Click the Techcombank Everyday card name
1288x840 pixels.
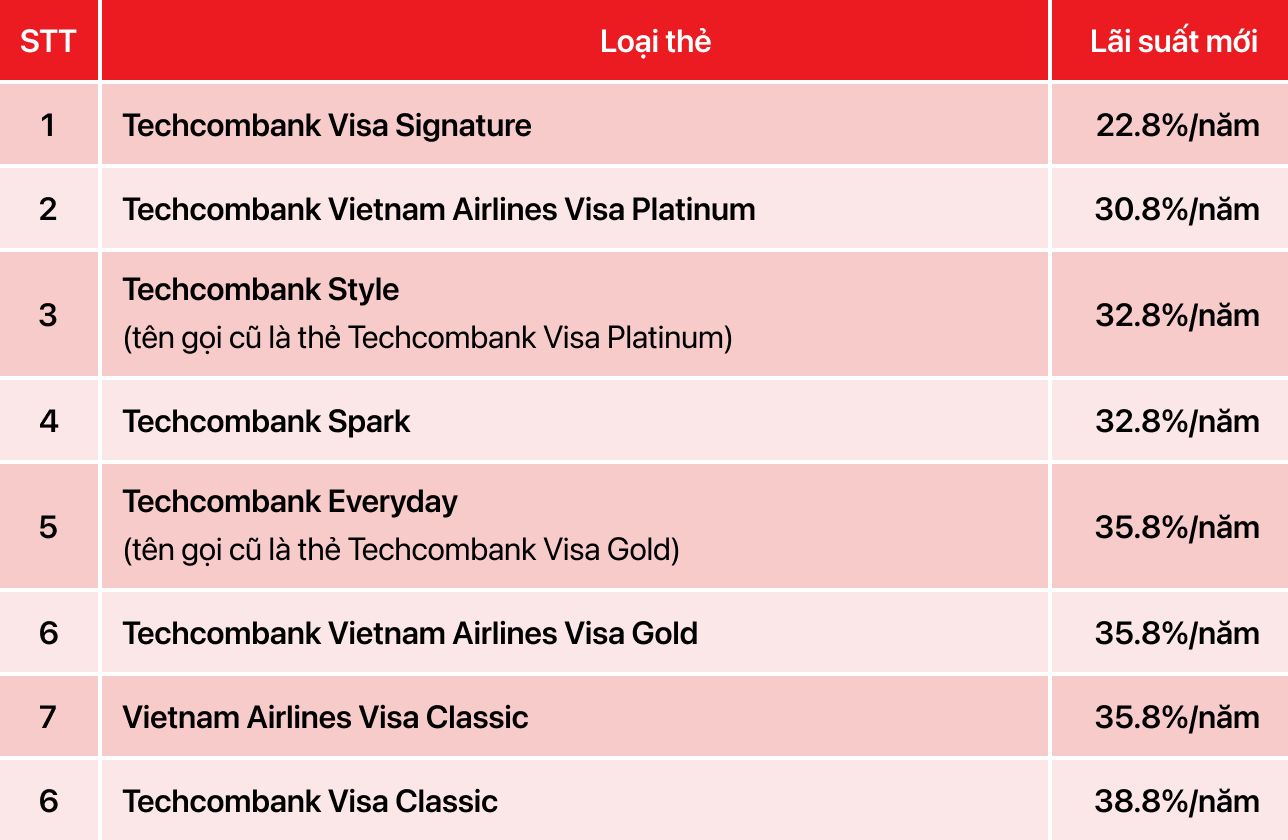[x=290, y=502]
